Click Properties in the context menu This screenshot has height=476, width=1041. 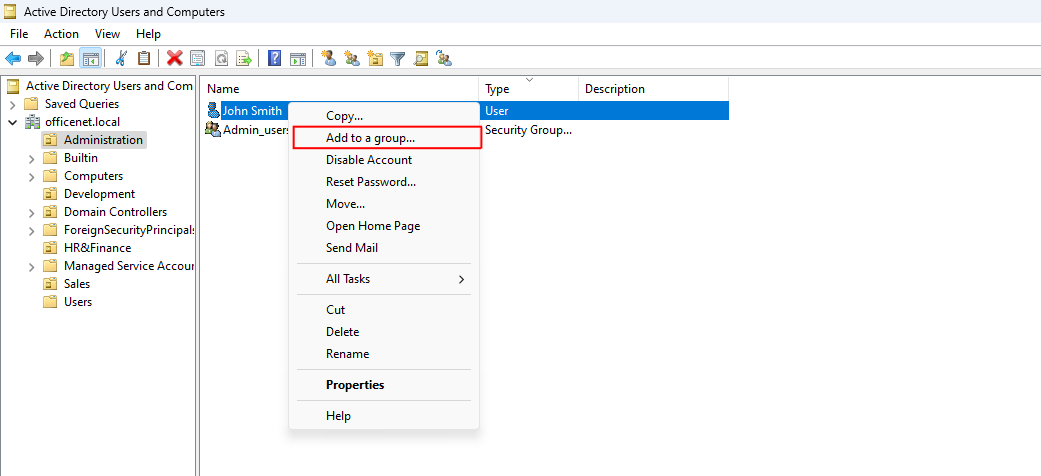[355, 385]
